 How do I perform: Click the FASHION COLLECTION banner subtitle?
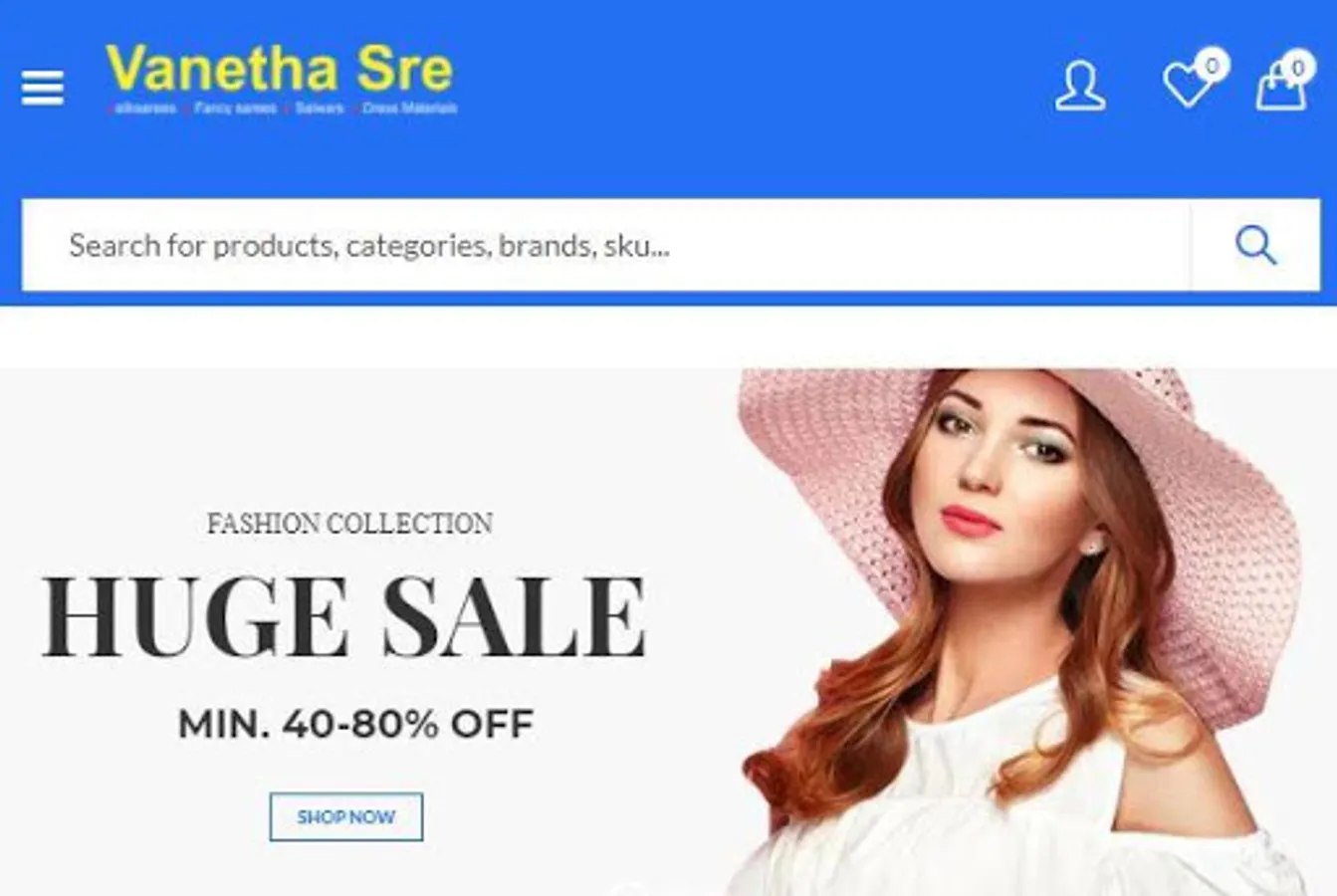tap(349, 523)
